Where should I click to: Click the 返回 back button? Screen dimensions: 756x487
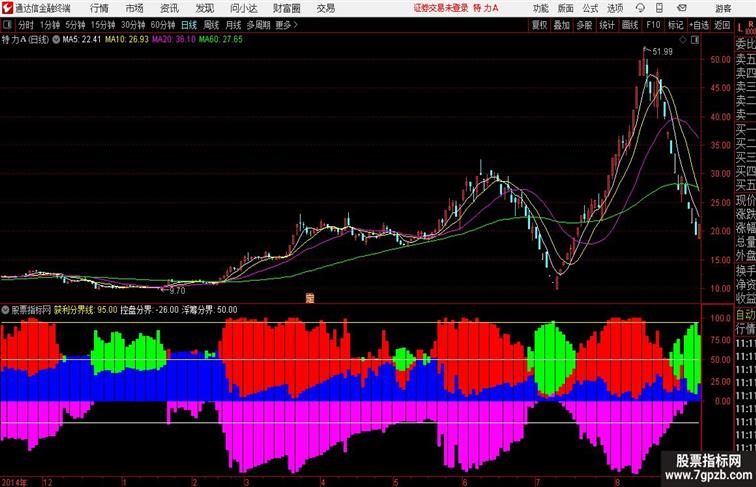click(722, 25)
